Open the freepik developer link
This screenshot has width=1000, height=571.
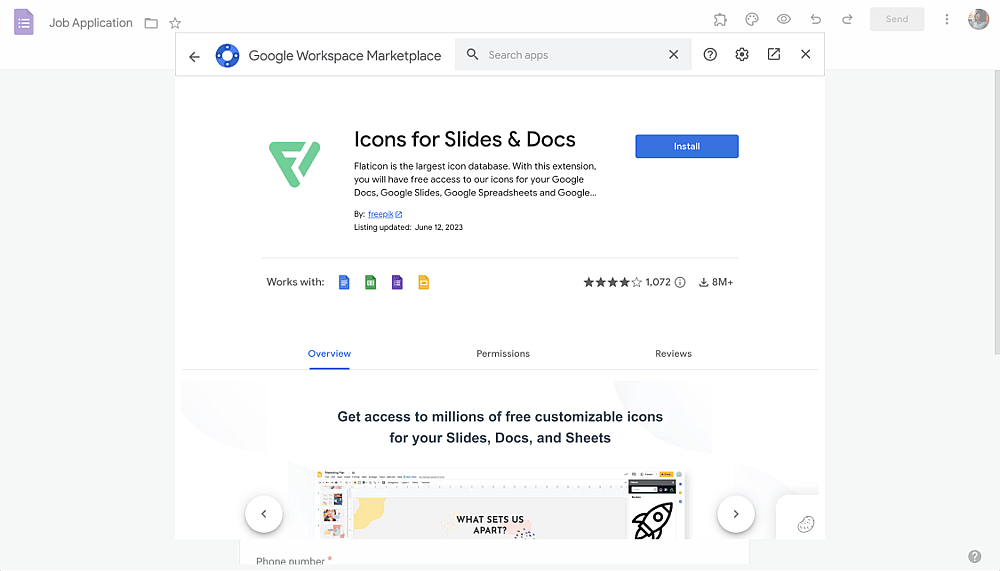[x=385, y=214]
